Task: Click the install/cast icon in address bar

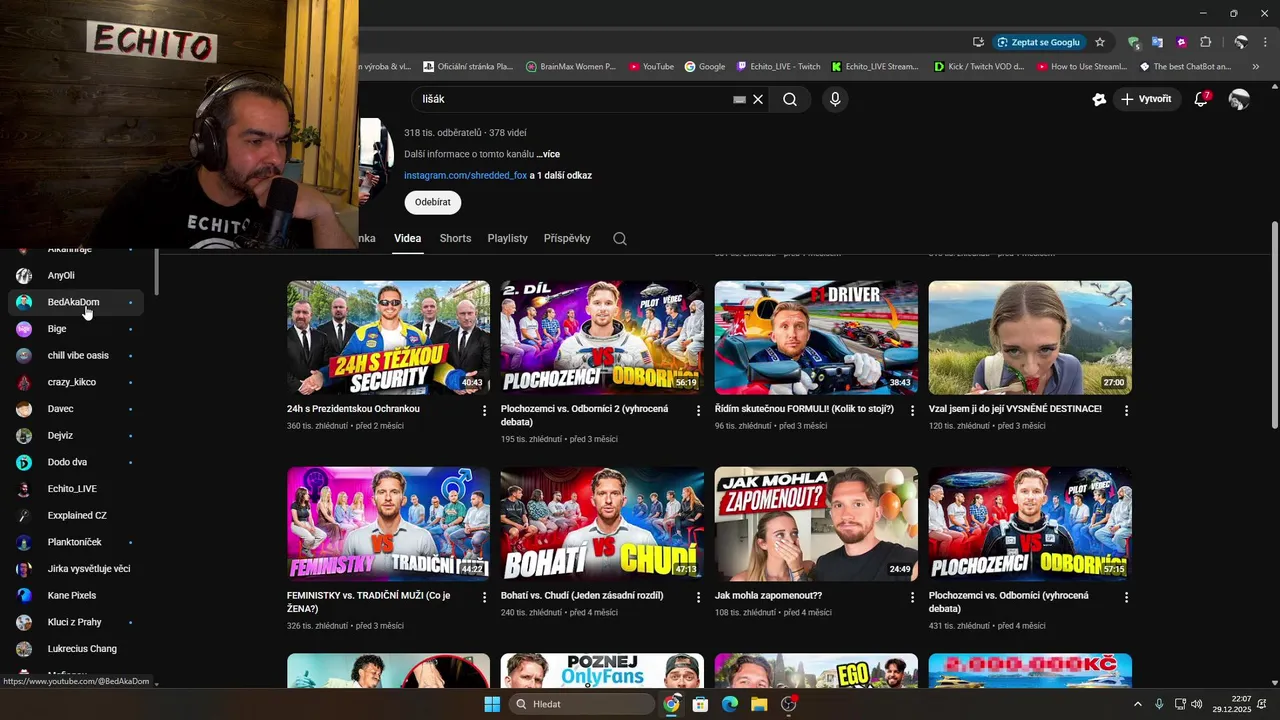Action: tap(978, 42)
